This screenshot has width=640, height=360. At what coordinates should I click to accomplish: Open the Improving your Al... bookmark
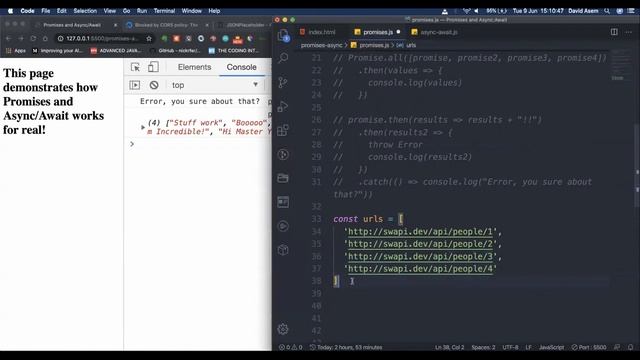[x=57, y=51]
